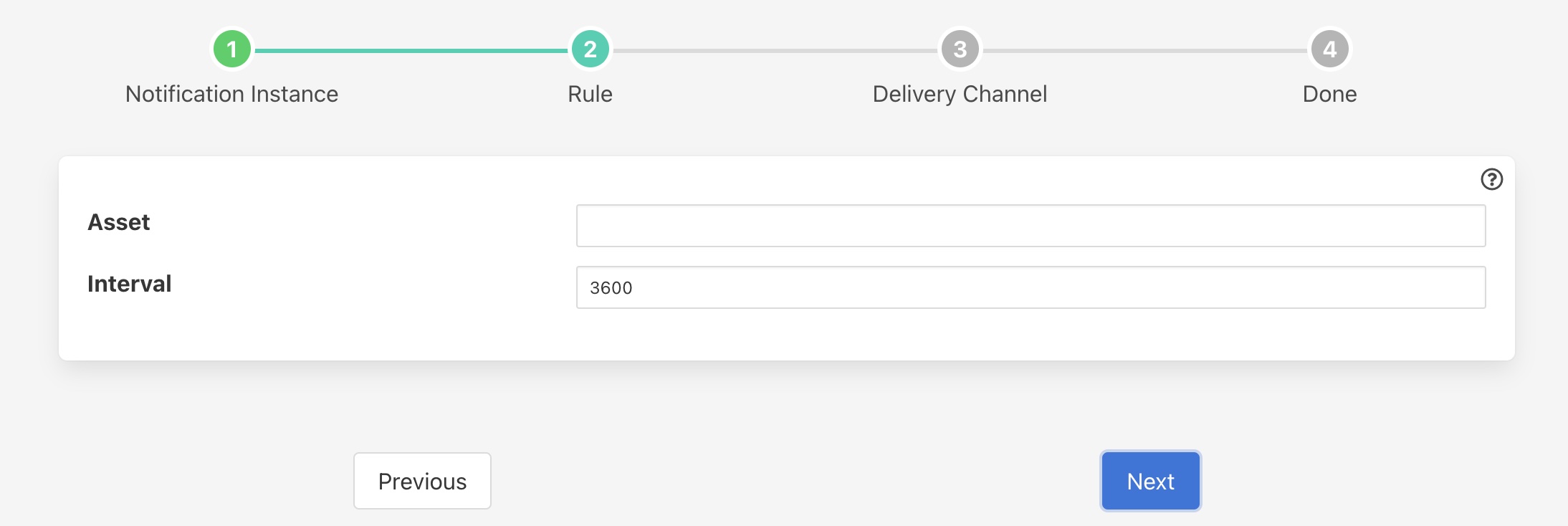Click the 3600 value text

point(611,288)
